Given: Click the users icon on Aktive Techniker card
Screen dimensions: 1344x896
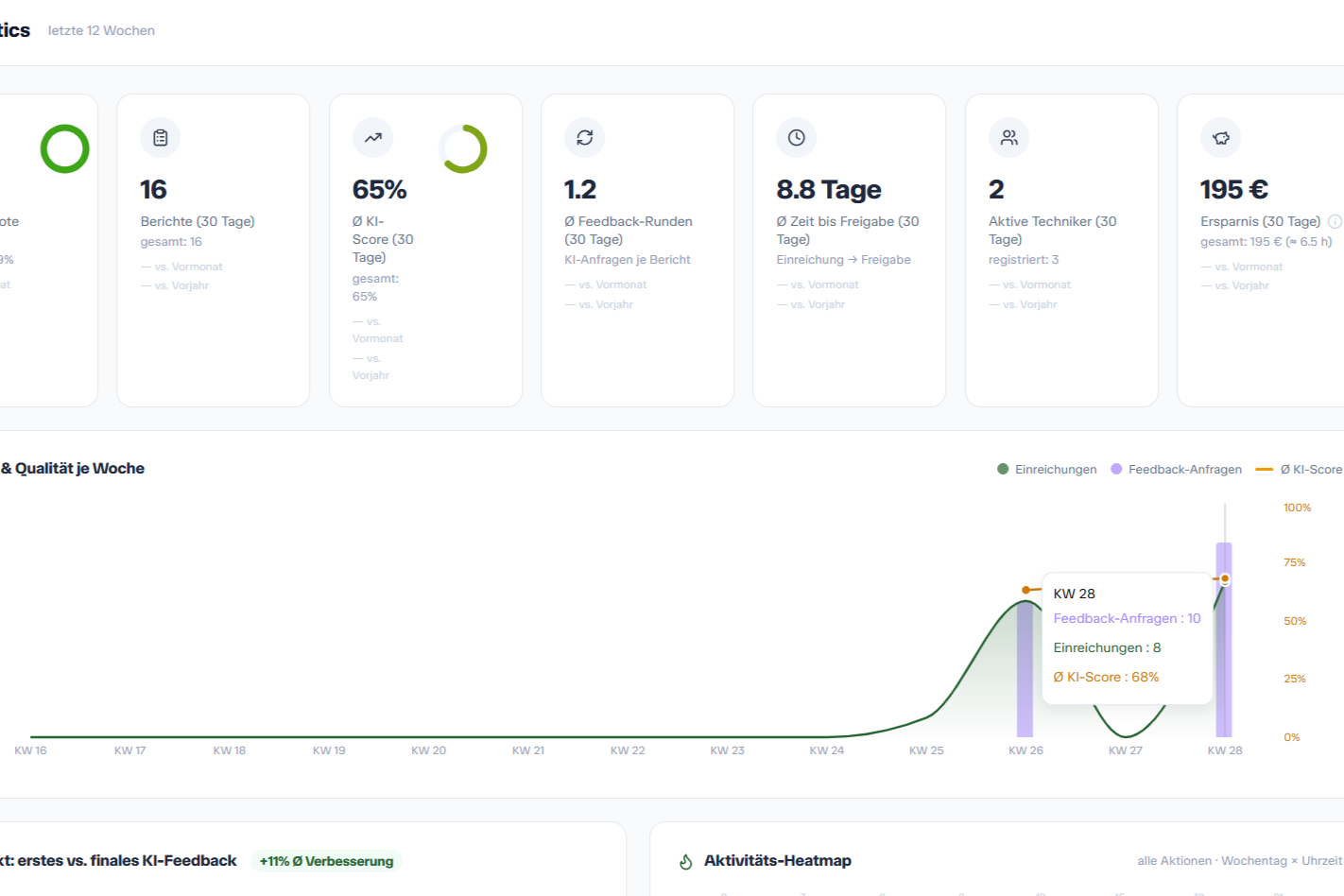Looking at the screenshot, I should pyautogui.click(x=1009, y=138).
